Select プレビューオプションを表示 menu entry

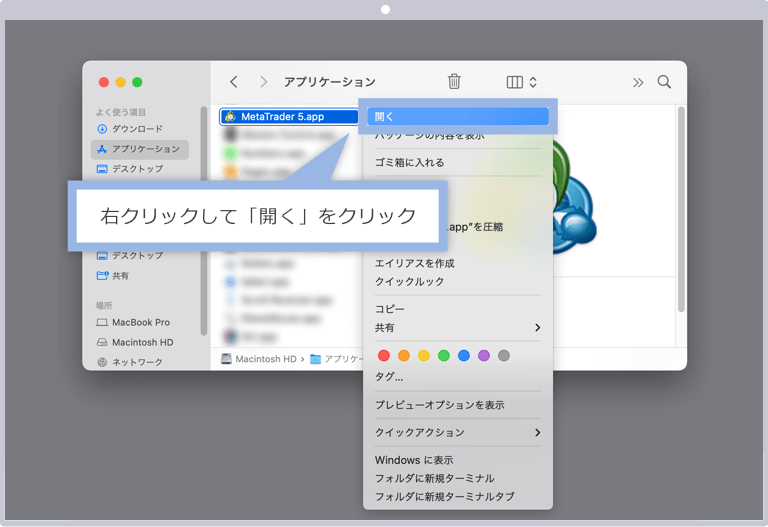click(439, 405)
